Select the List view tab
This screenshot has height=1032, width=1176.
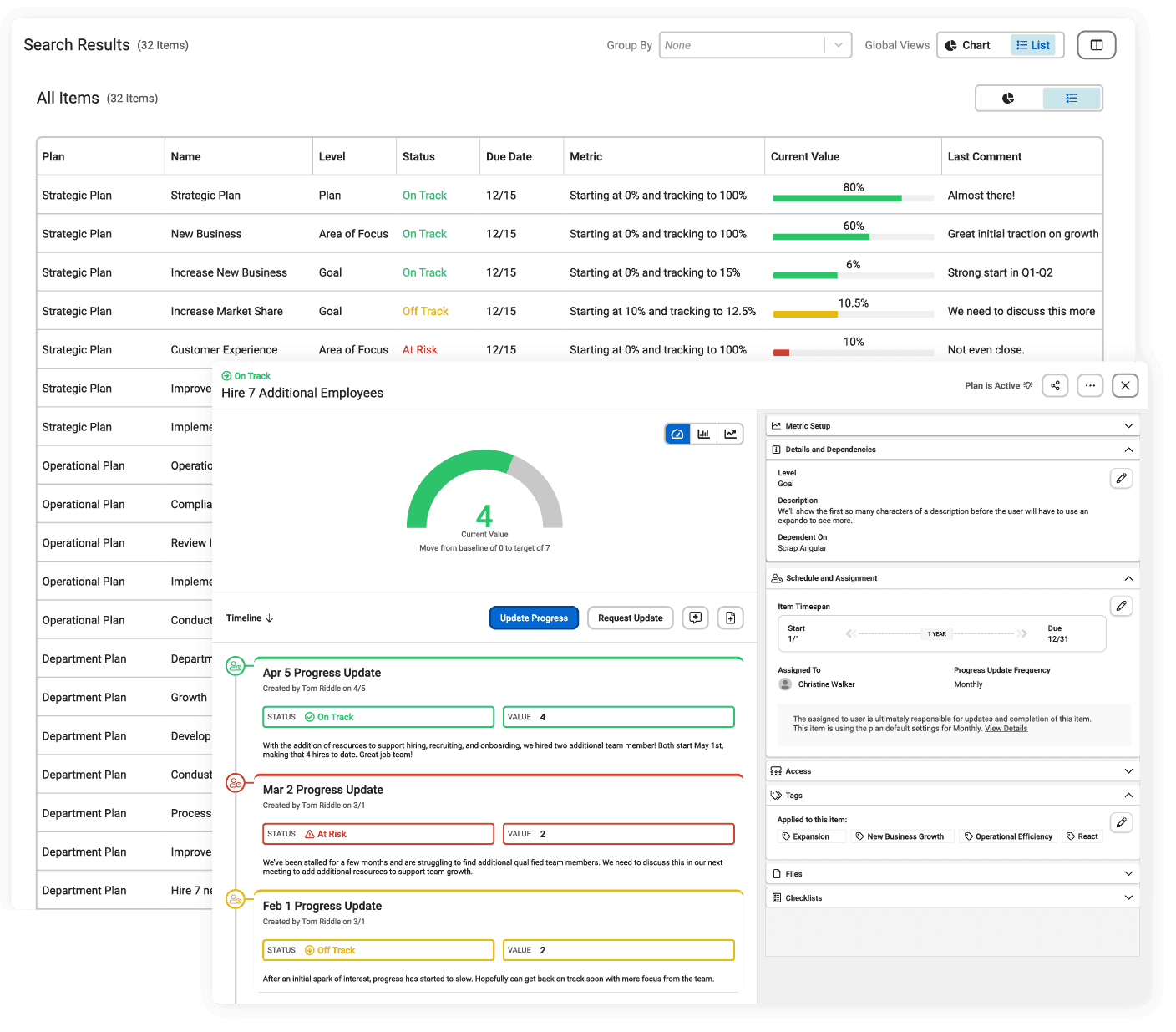coord(1034,44)
